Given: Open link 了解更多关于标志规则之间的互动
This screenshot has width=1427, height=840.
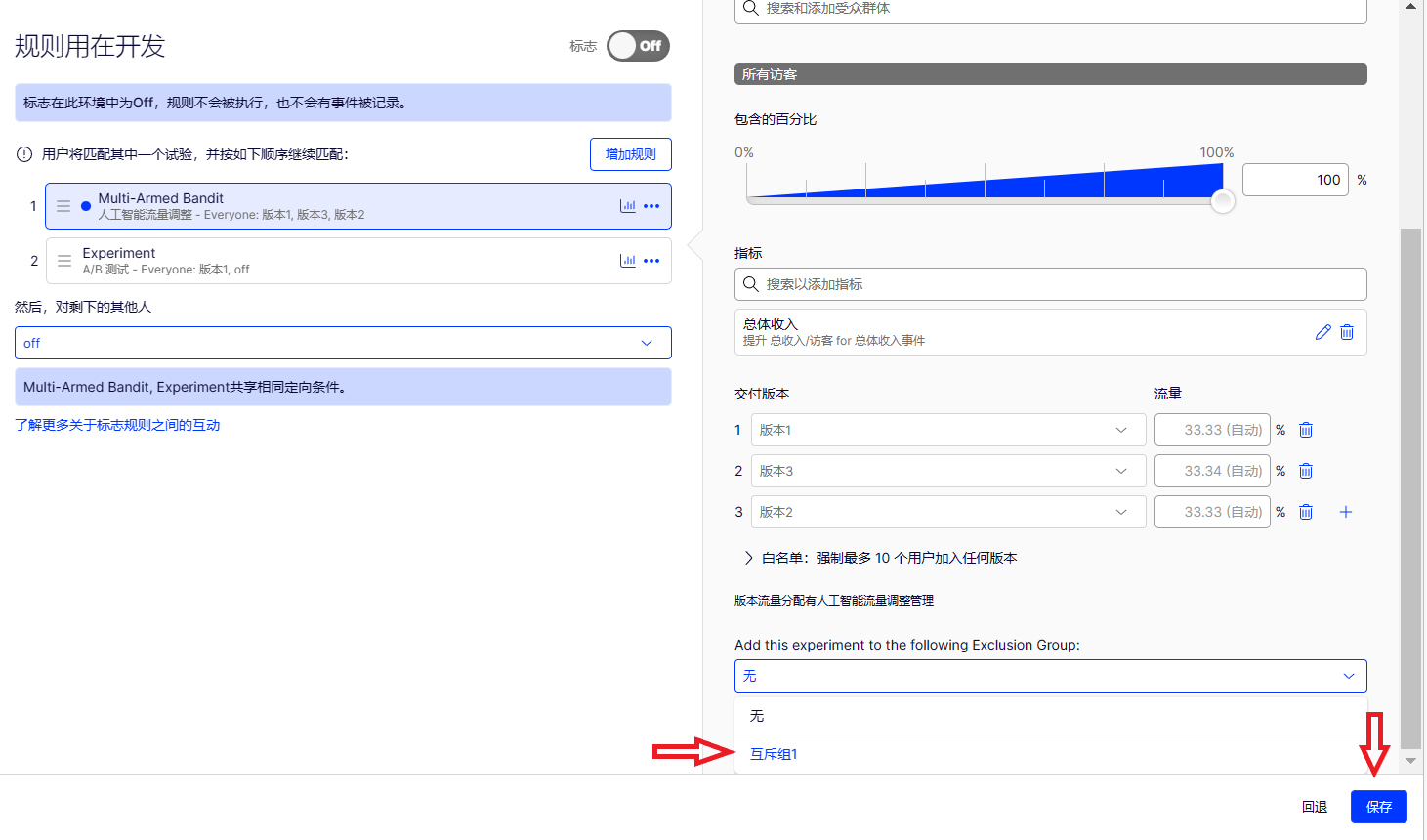Looking at the screenshot, I should pyautogui.click(x=117, y=425).
